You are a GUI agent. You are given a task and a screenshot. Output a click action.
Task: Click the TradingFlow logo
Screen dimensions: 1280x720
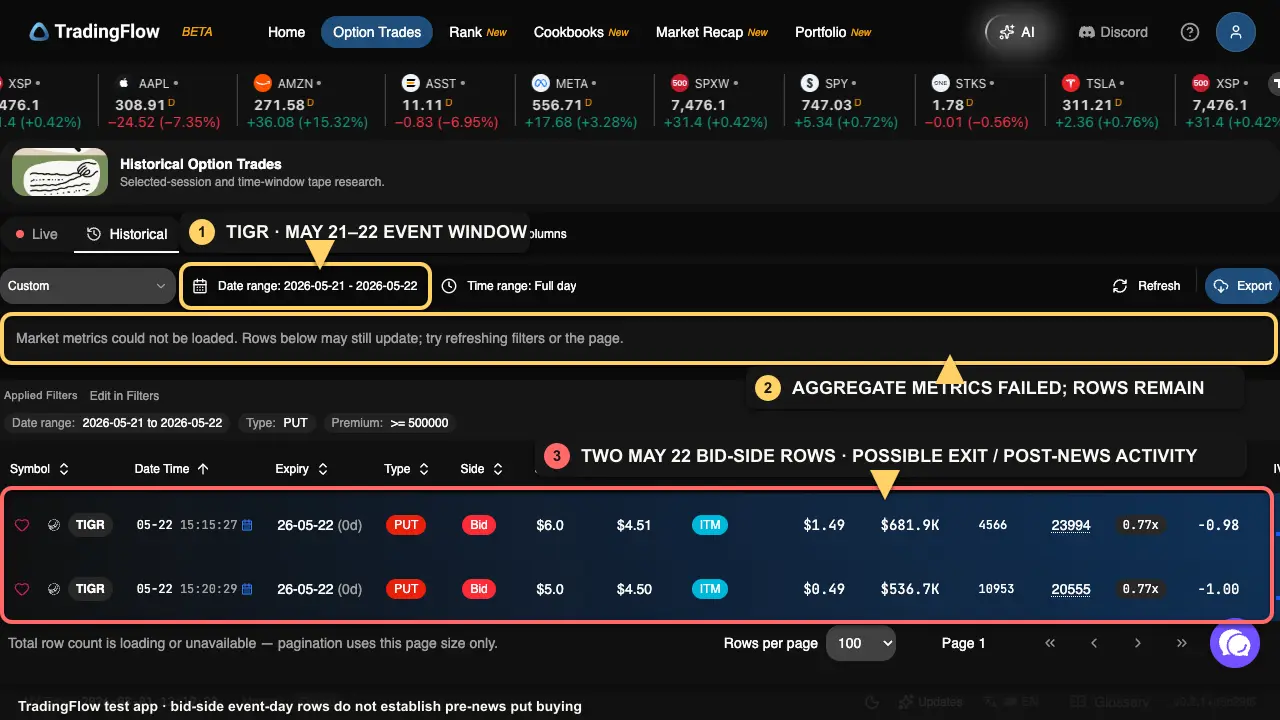coord(94,32)
